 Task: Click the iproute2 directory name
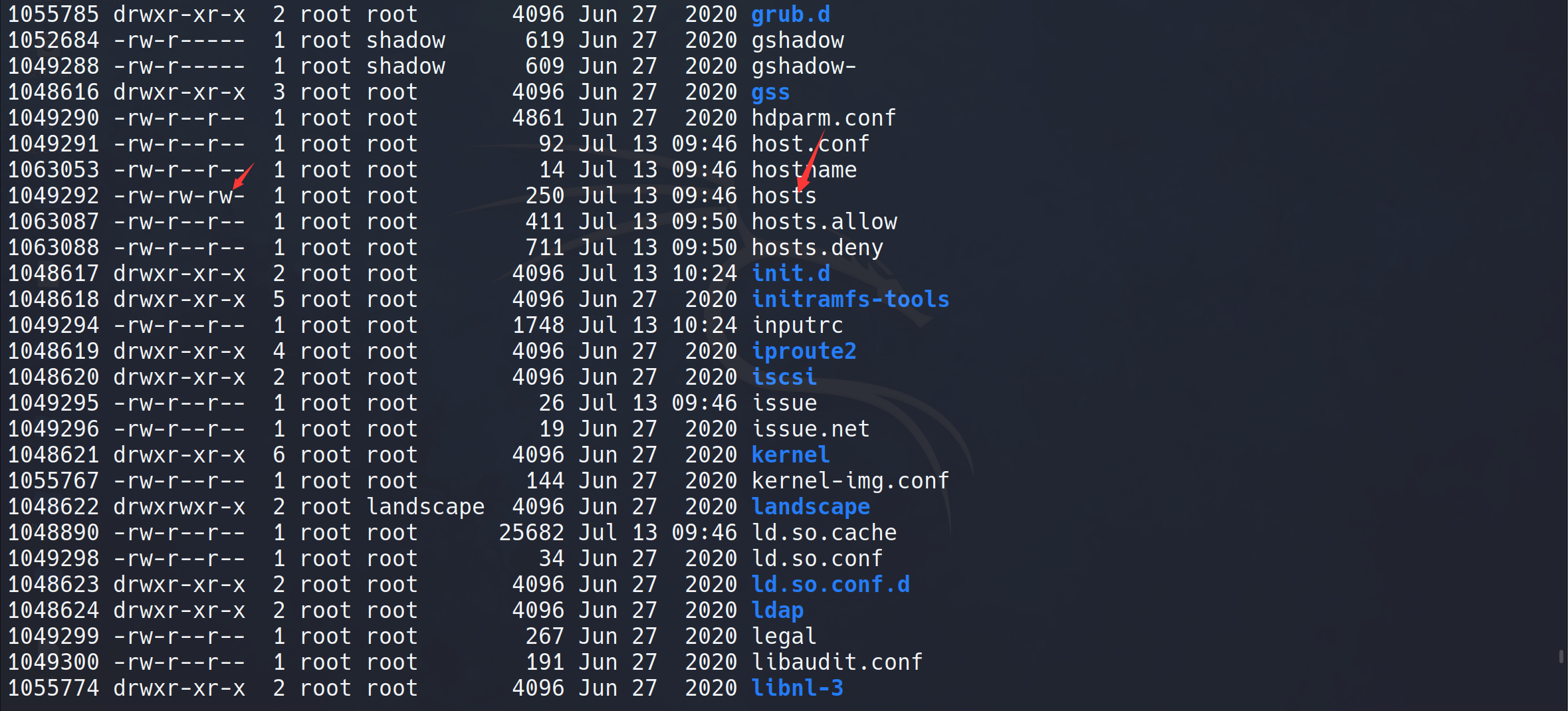click(x=804, y=351)
